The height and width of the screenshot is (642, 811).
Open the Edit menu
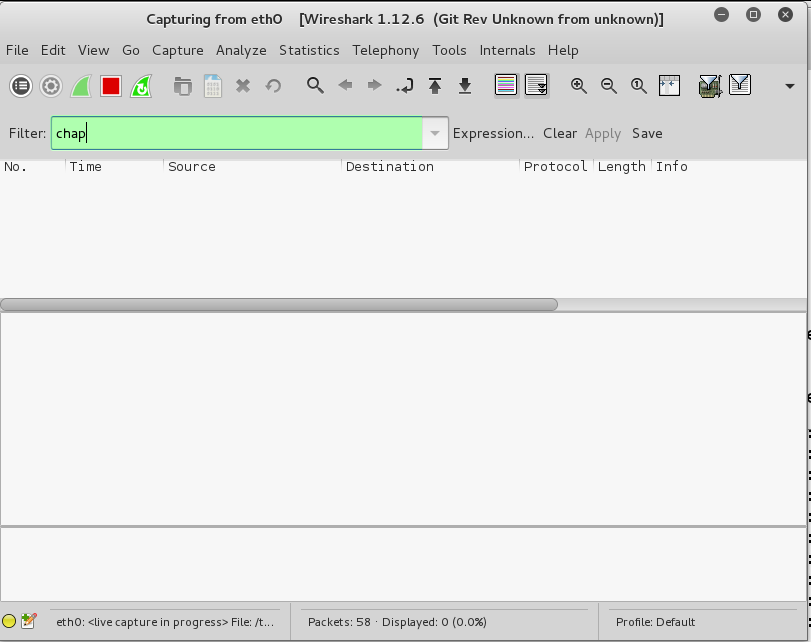[x=53, y=50]
